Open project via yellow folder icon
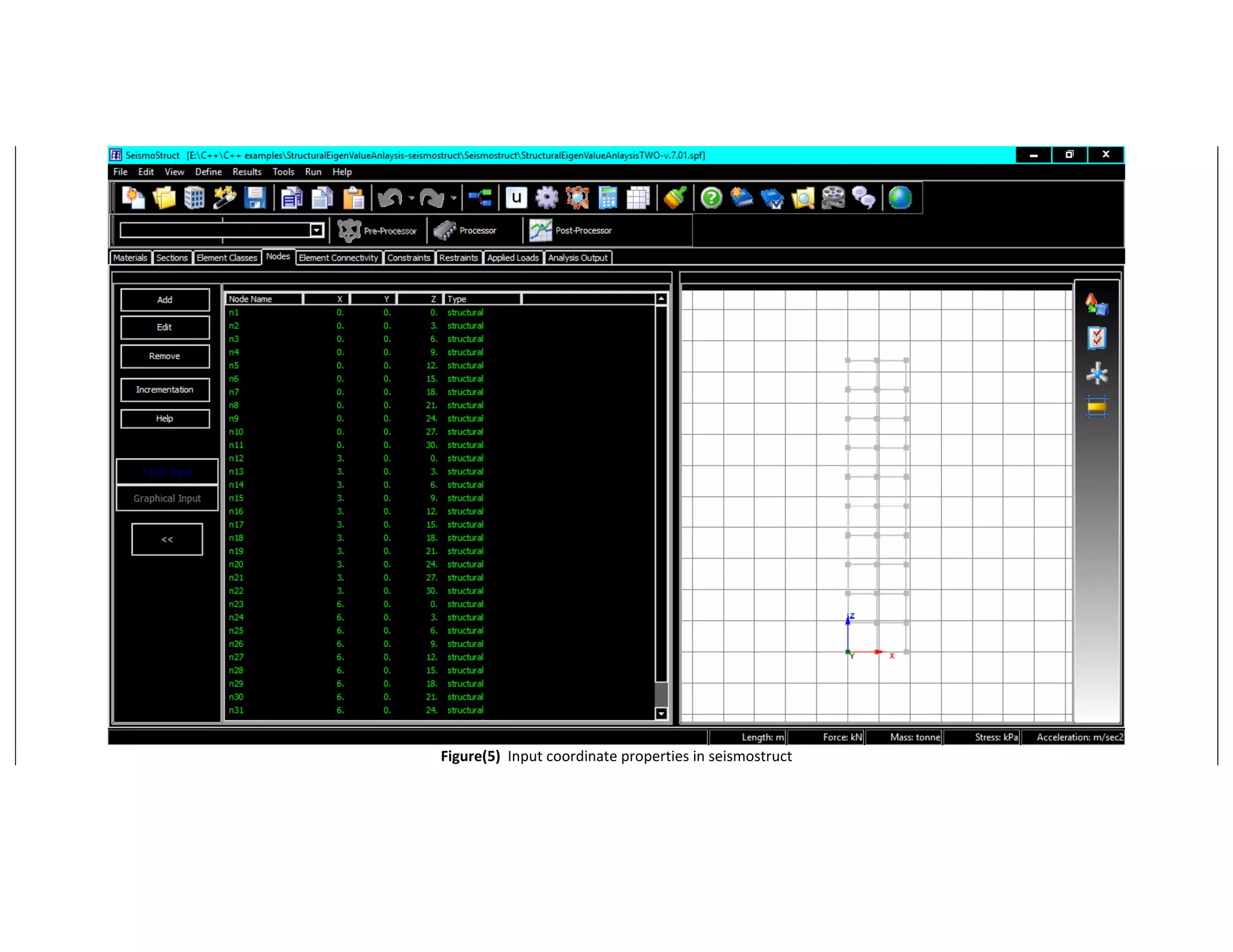Image resolution: width=1233 pixels, height=952 pixels. click(164, 198)
